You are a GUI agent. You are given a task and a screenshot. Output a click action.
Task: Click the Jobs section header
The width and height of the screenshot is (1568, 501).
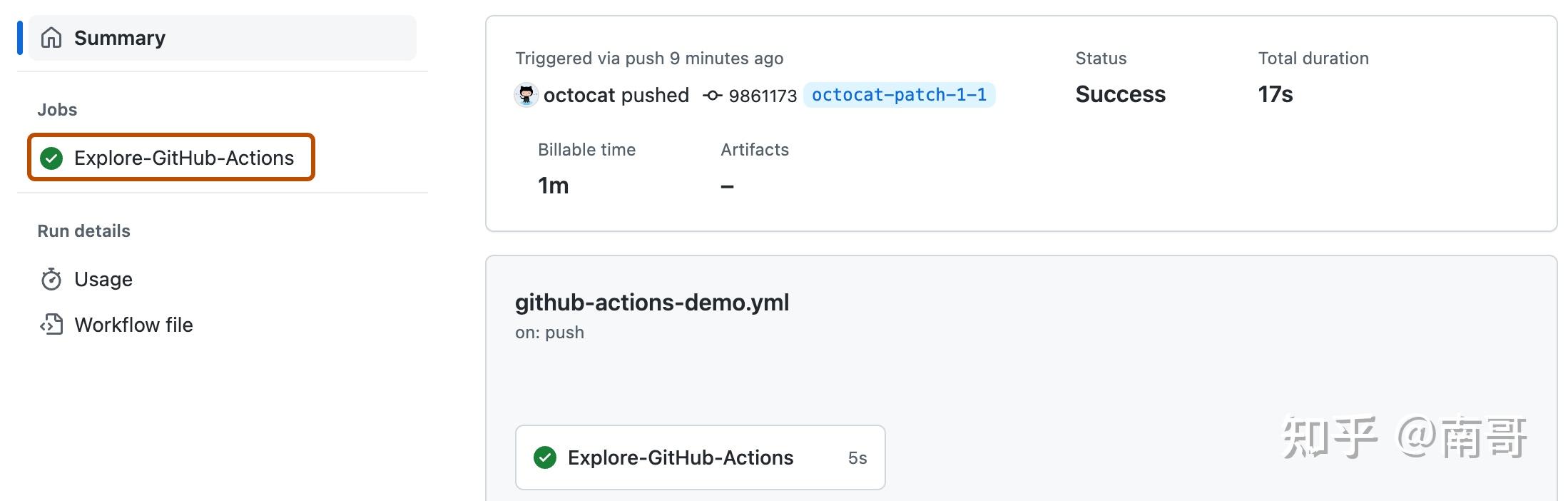pos(57,109)
